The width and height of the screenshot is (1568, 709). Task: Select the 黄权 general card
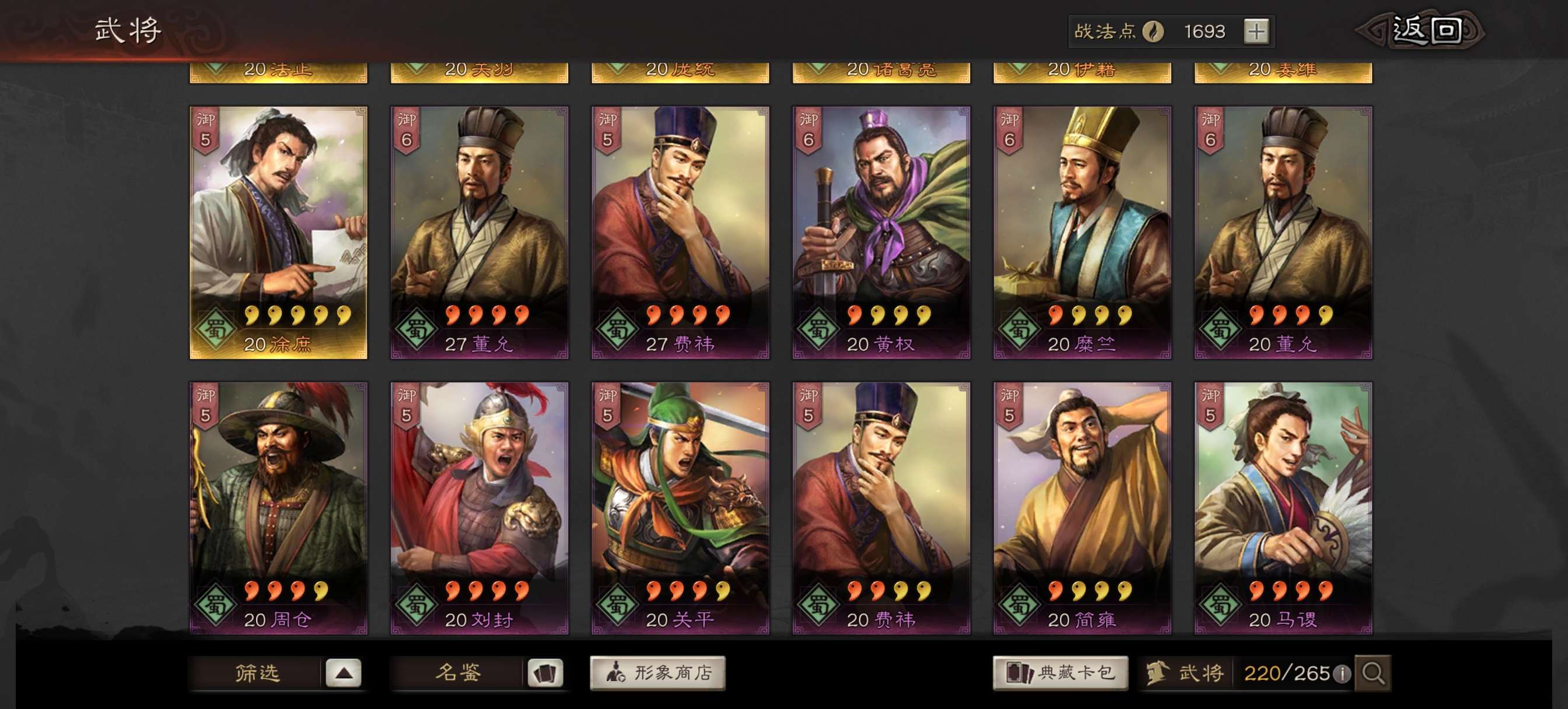coord(881,233)
